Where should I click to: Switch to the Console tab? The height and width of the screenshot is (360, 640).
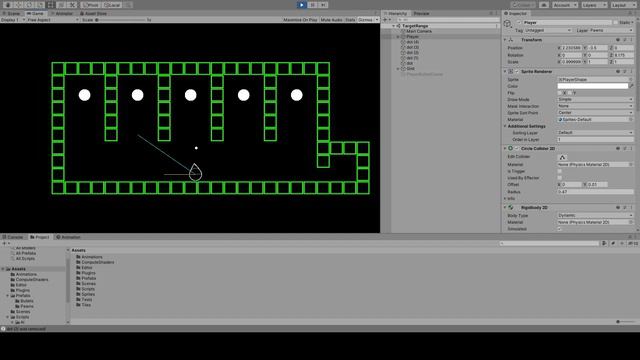13,237
